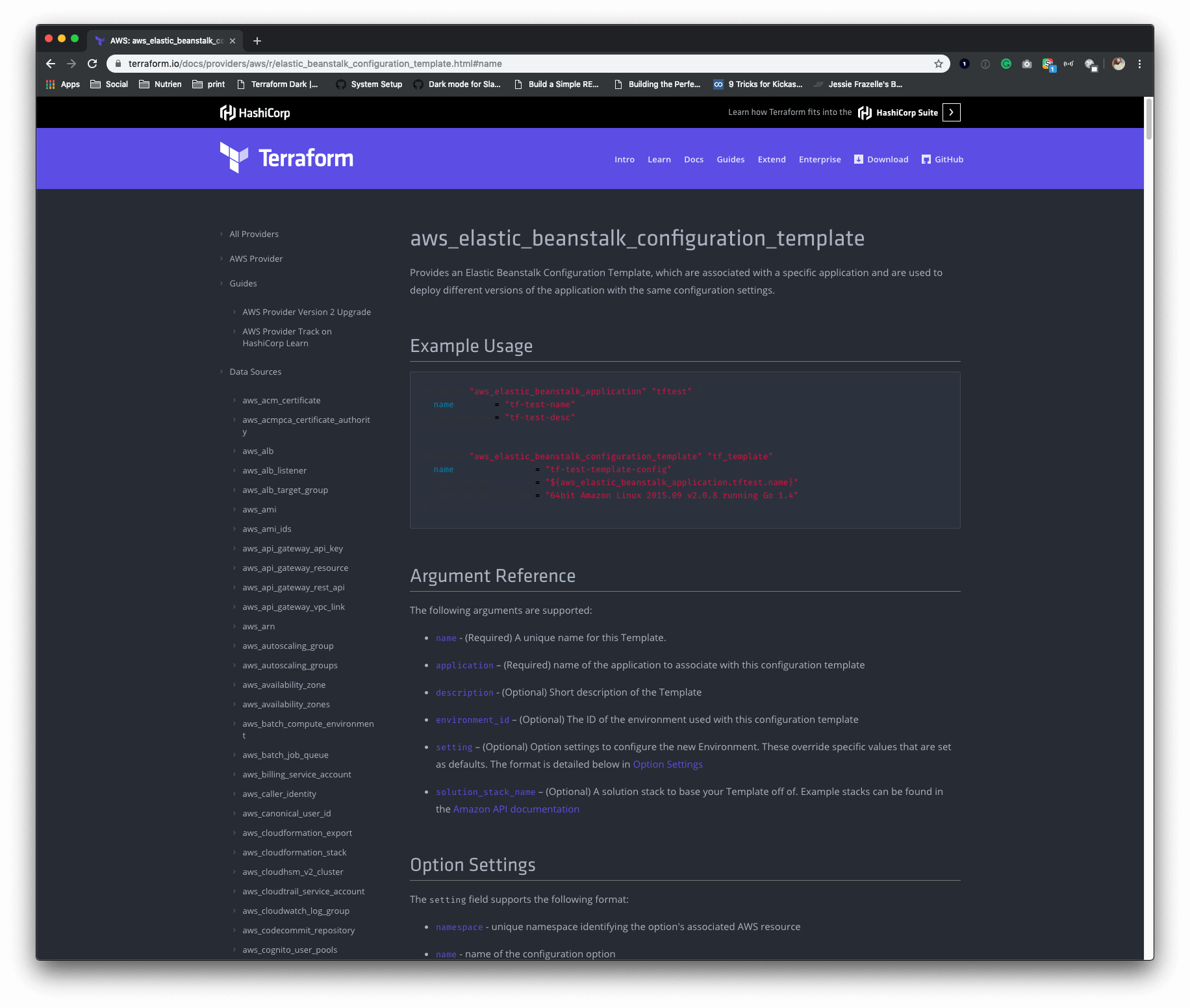
Task: Open the Dark mode for Sla... bookmark
Action: (457, 84)
